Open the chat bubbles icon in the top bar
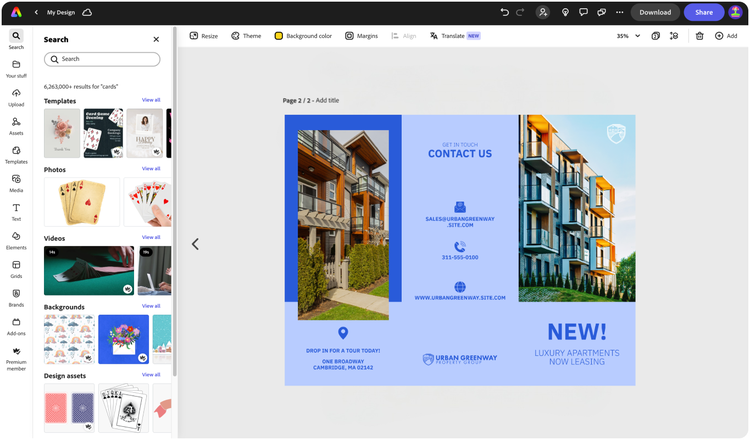 (602, 12)
